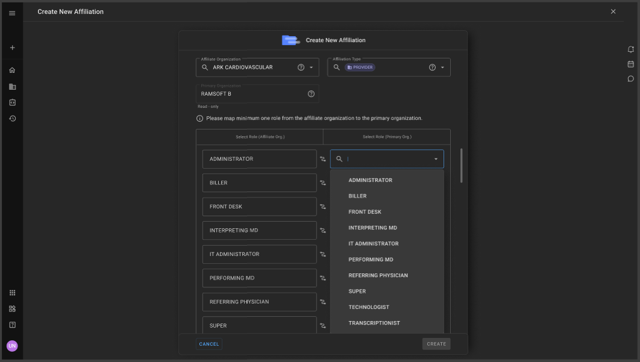The width and height of the screenshot is (640, 362).
Task: Select ADMINISTRATOR from the dropdown list
Action: (387, 180)
